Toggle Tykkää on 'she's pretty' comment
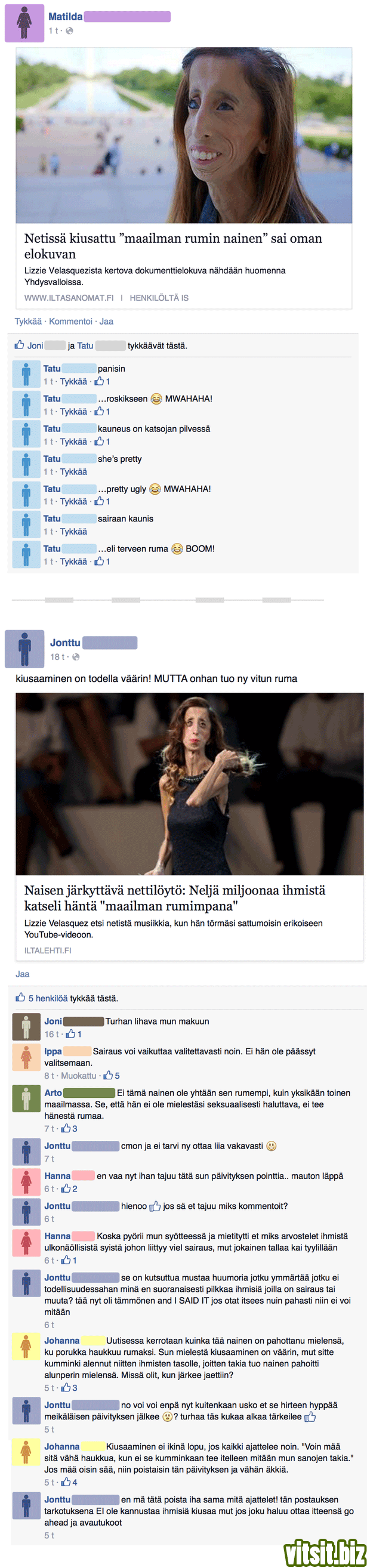Image resolution: width=367 pixels, height=1568 pixels. 73,472
